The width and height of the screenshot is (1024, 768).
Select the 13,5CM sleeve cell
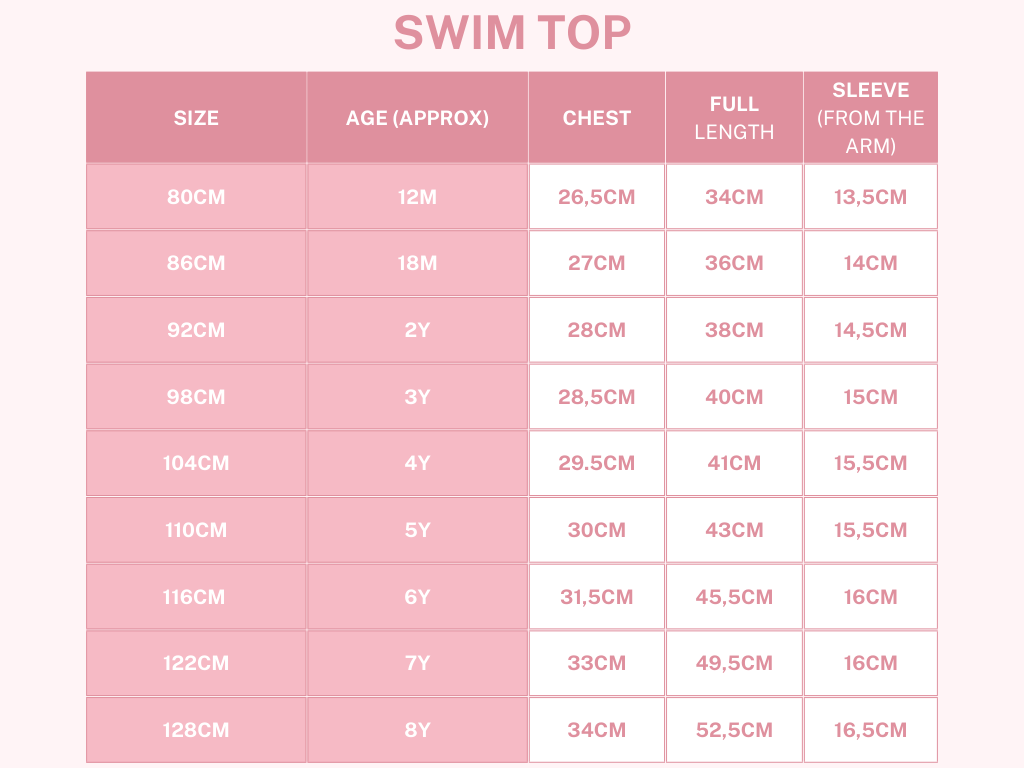pyautogui.click(x=870, y=197)
